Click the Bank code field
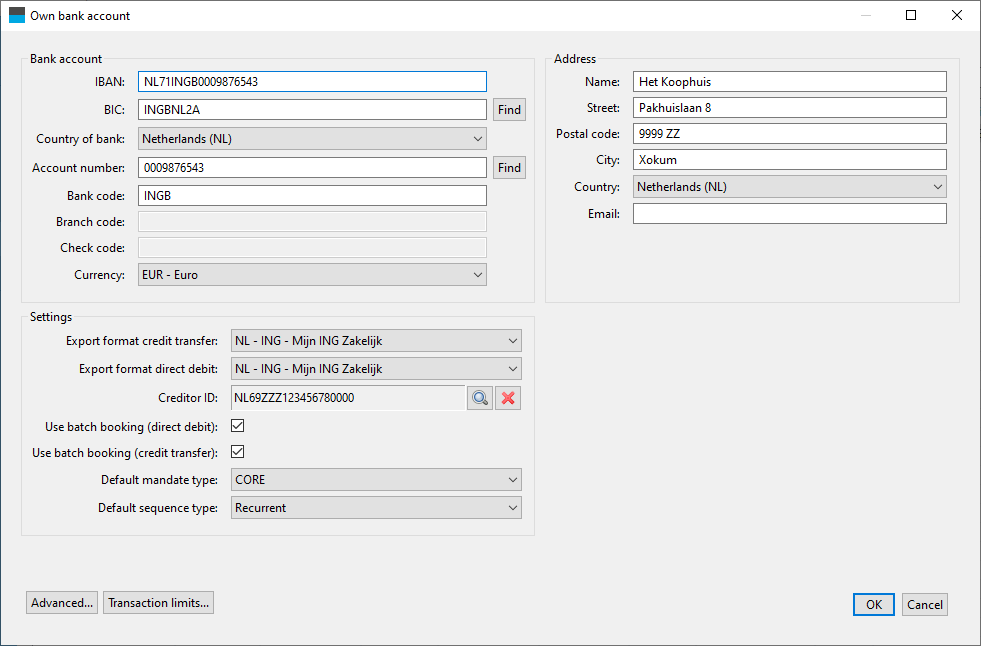 point(312,196)
